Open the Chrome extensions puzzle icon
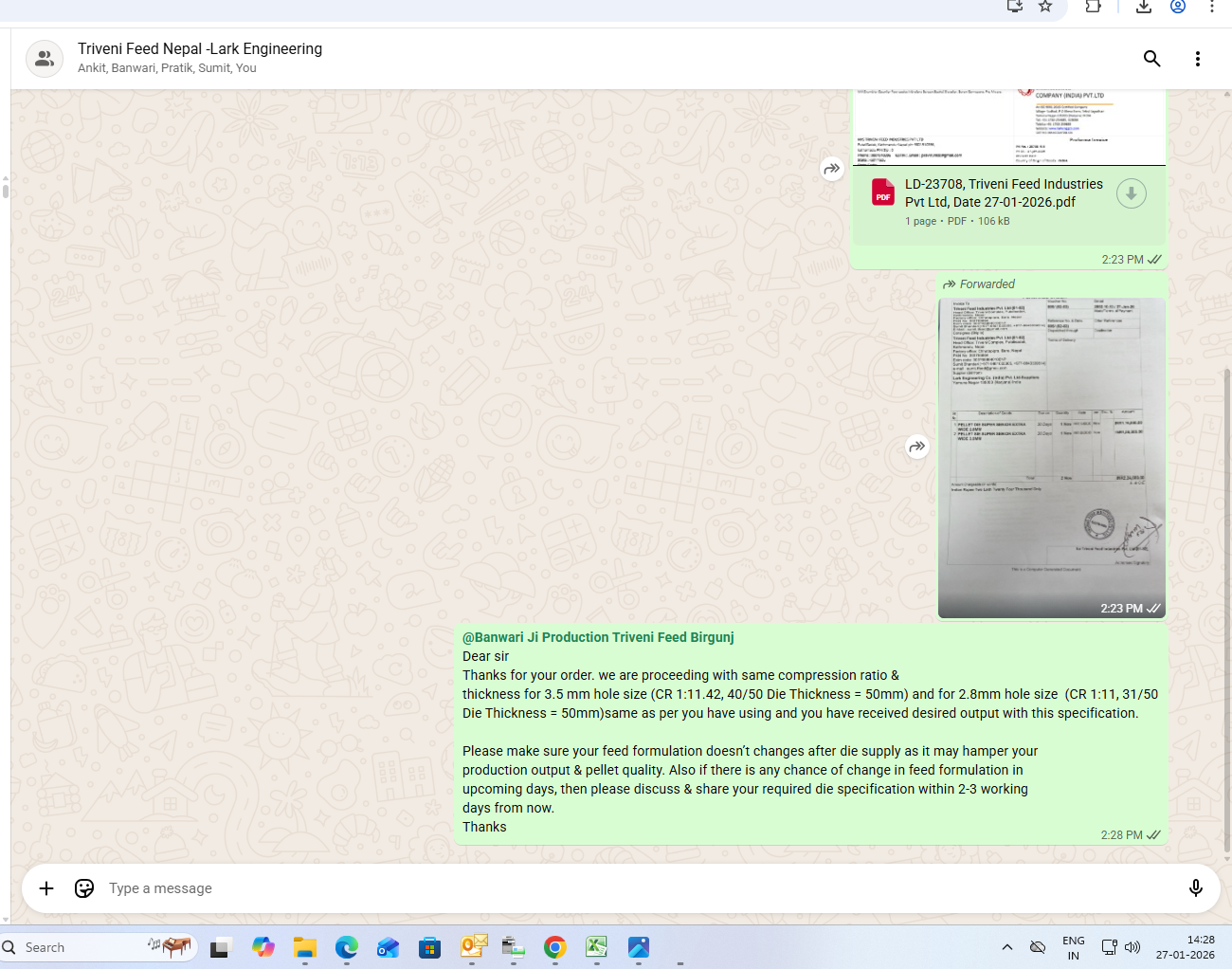The width and height of the screenshot is (1232, 969). pyautogui.click(x=1093, y=7)
